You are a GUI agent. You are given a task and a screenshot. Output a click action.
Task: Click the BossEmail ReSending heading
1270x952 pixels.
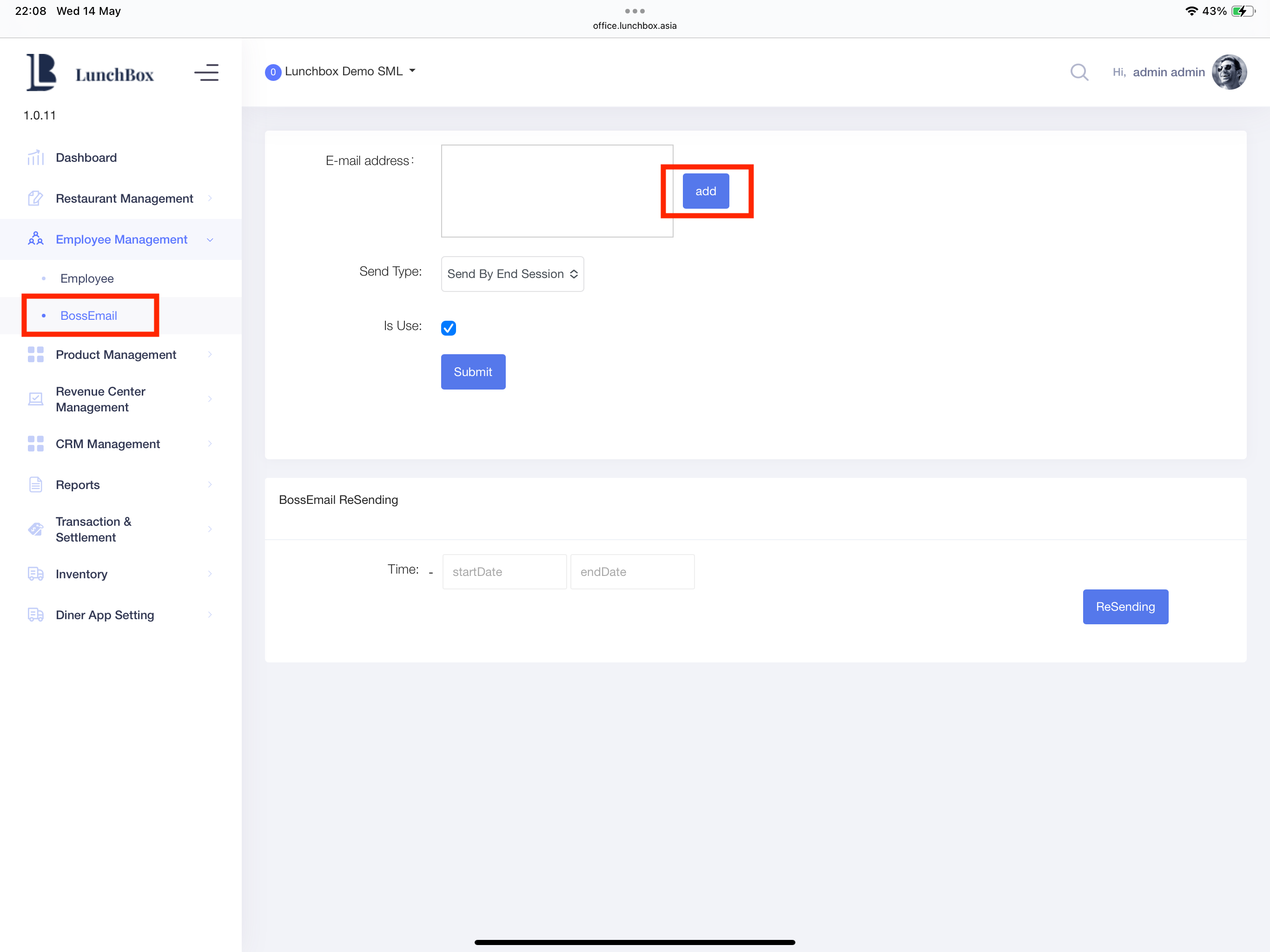pos(338,500)
